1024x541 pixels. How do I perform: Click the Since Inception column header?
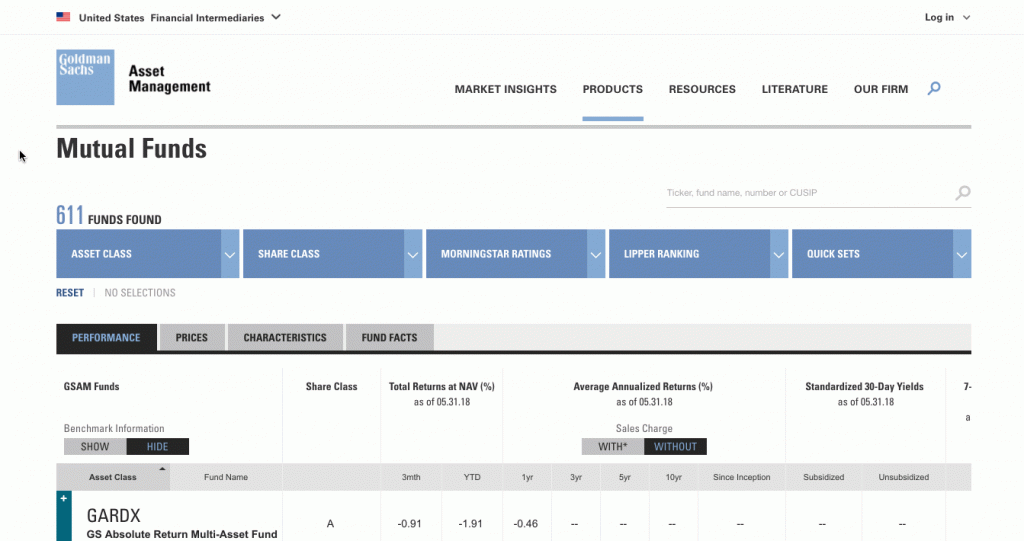pyautogui.click(x=742, y=477)
